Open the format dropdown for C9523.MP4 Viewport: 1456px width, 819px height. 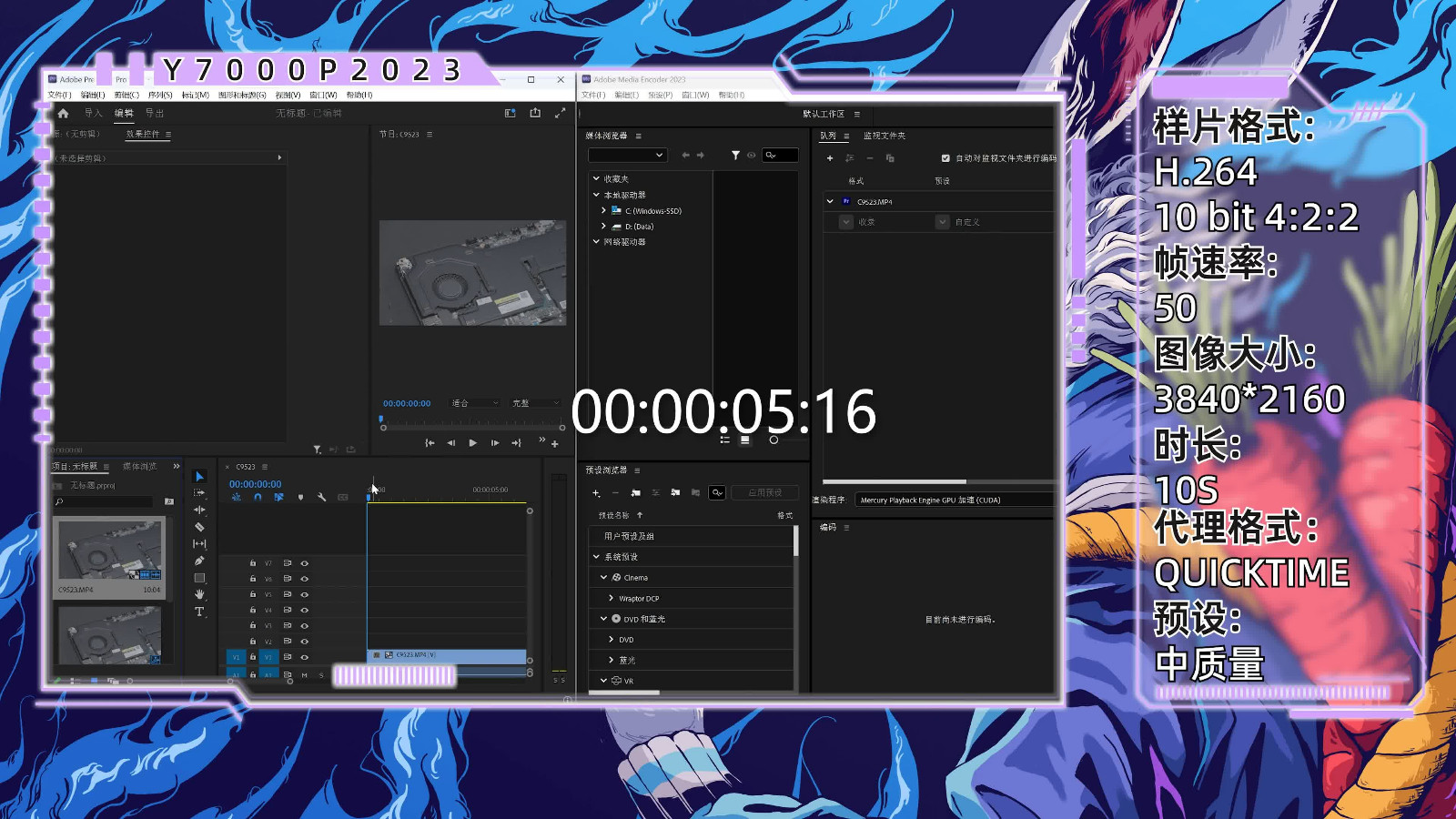(846, 222)
